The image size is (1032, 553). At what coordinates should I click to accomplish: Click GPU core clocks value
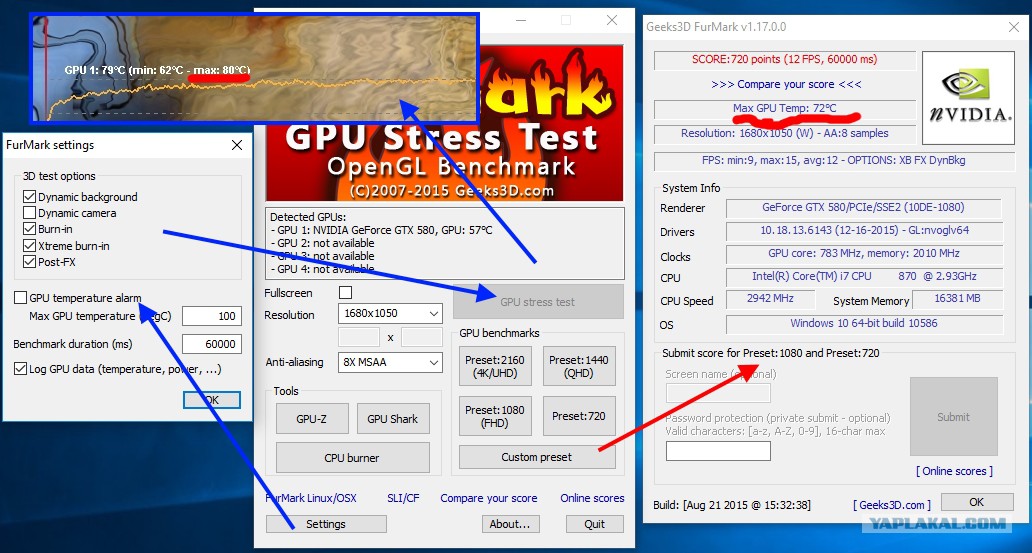tap(864, 254)
